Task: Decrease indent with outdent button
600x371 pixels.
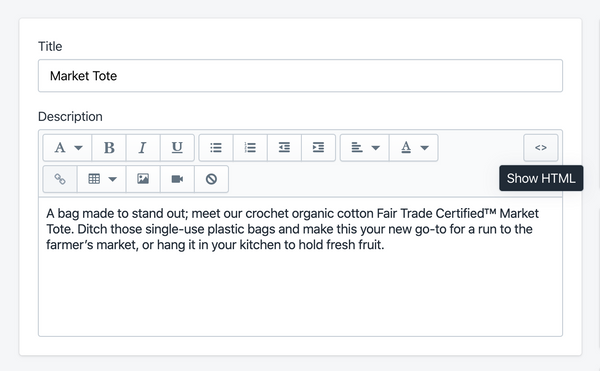Action: click(284, 148)
